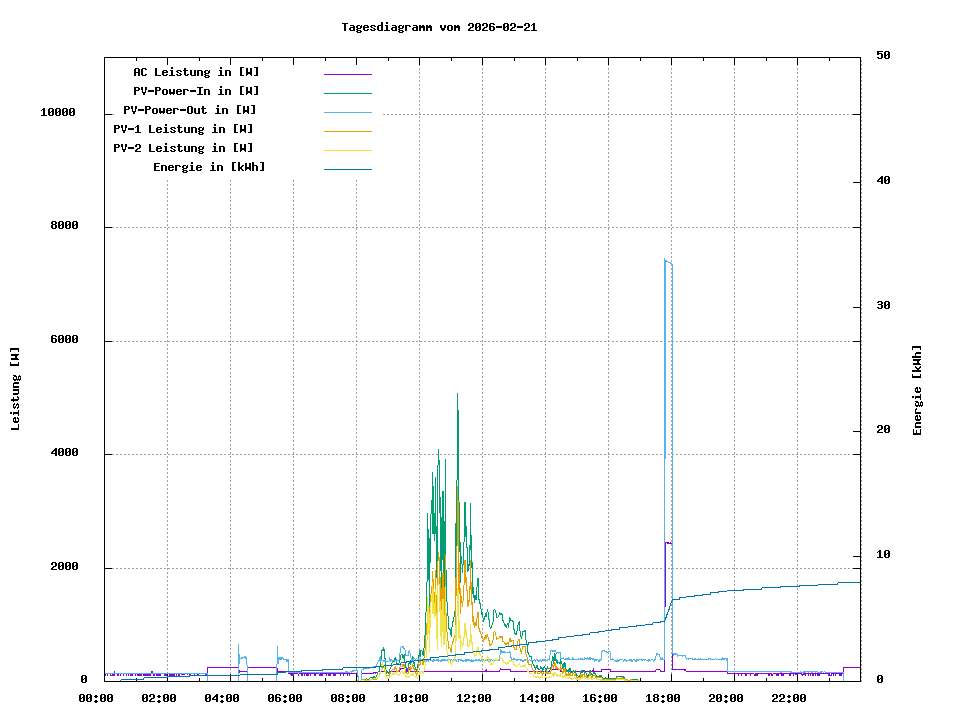
Task: Click the 12:00 time axis tick label
Action: [474, 698]
